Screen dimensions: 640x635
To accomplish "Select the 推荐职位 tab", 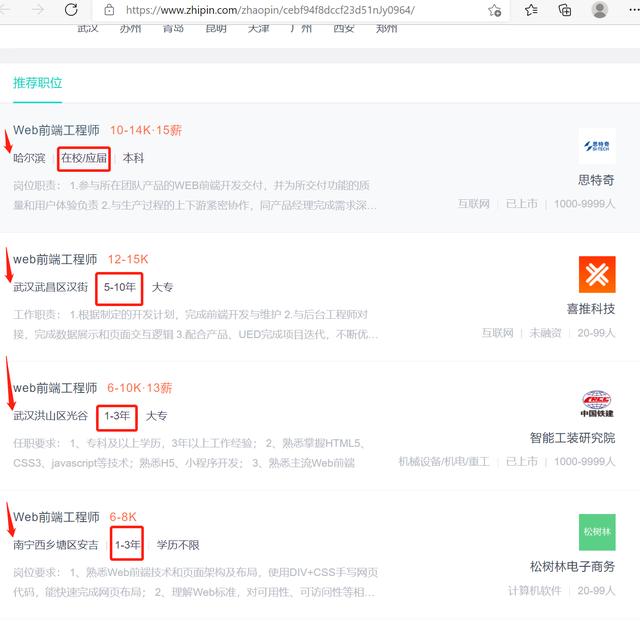I will tap(37, 83).
